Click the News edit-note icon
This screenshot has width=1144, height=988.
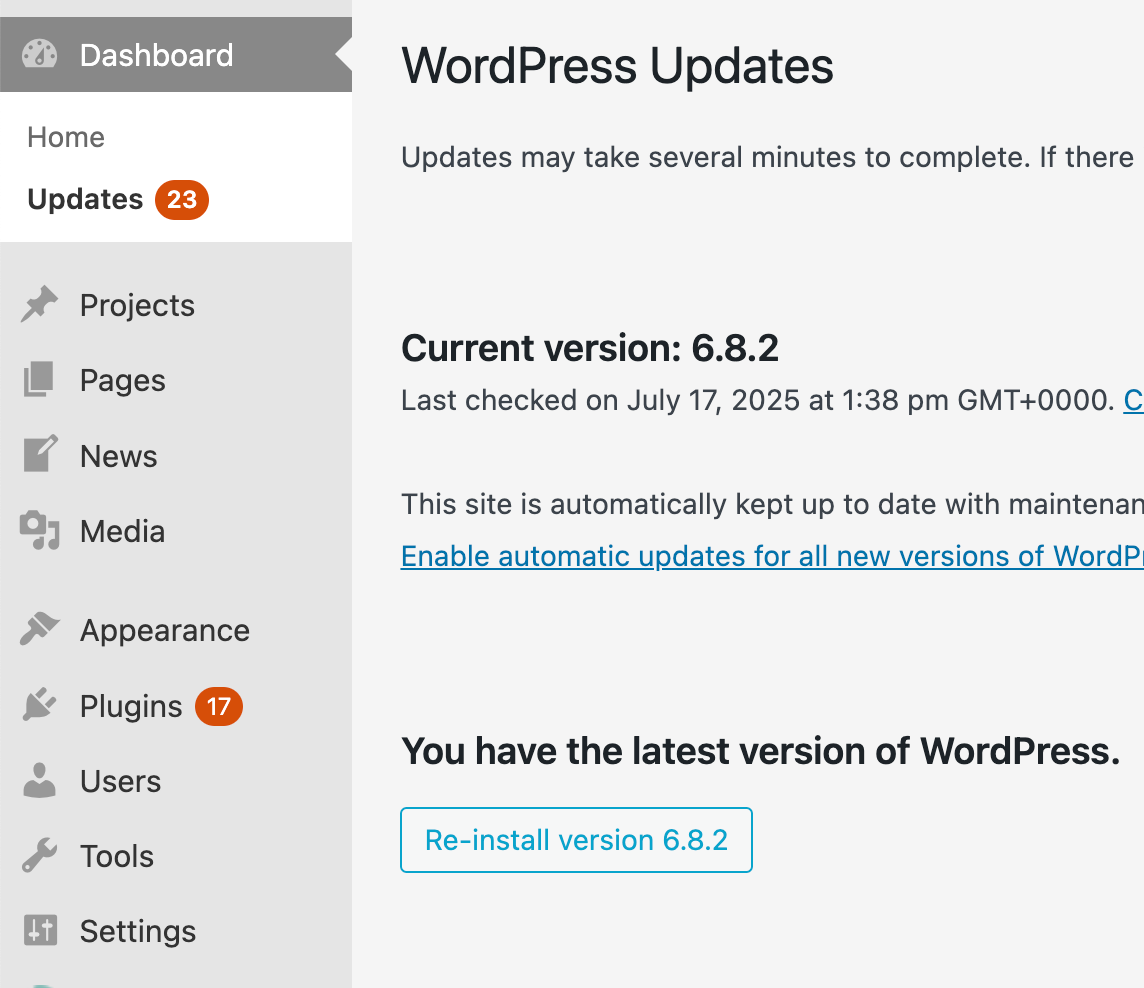click(x=40, y=456)
